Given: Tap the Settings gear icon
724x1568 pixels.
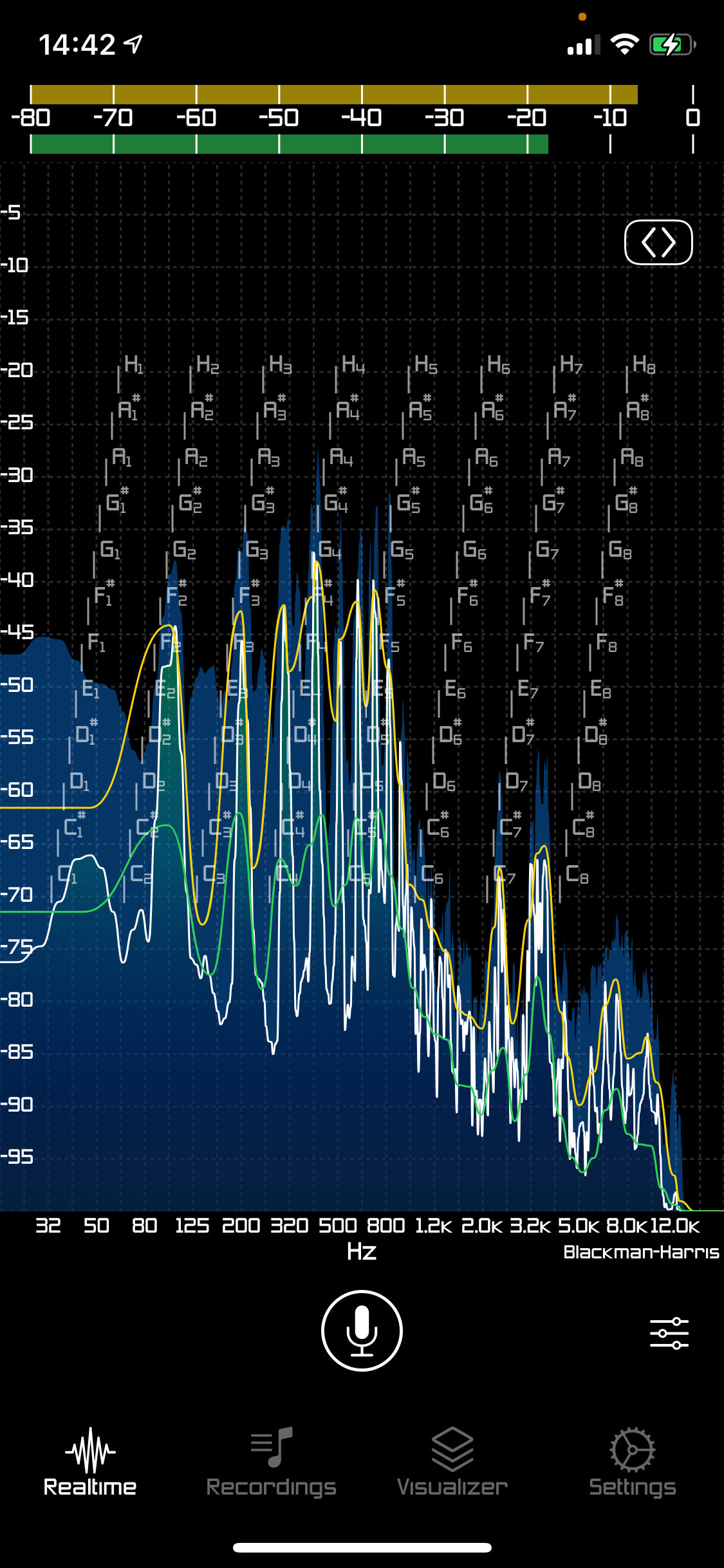Looking at the screenshot, I should [x=632, y=1449].
